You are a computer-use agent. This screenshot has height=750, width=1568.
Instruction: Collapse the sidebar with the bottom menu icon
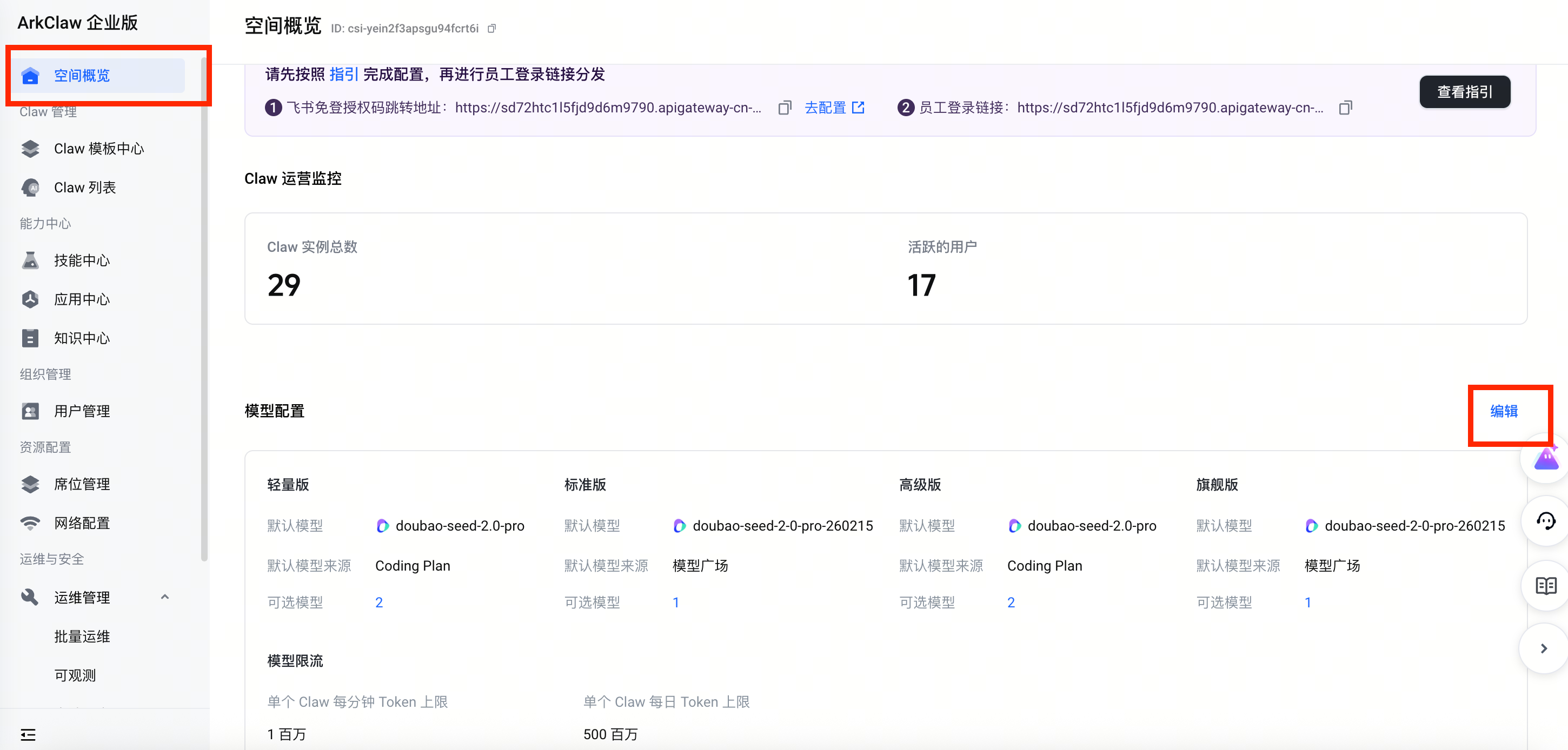click(x=28, y=734)
